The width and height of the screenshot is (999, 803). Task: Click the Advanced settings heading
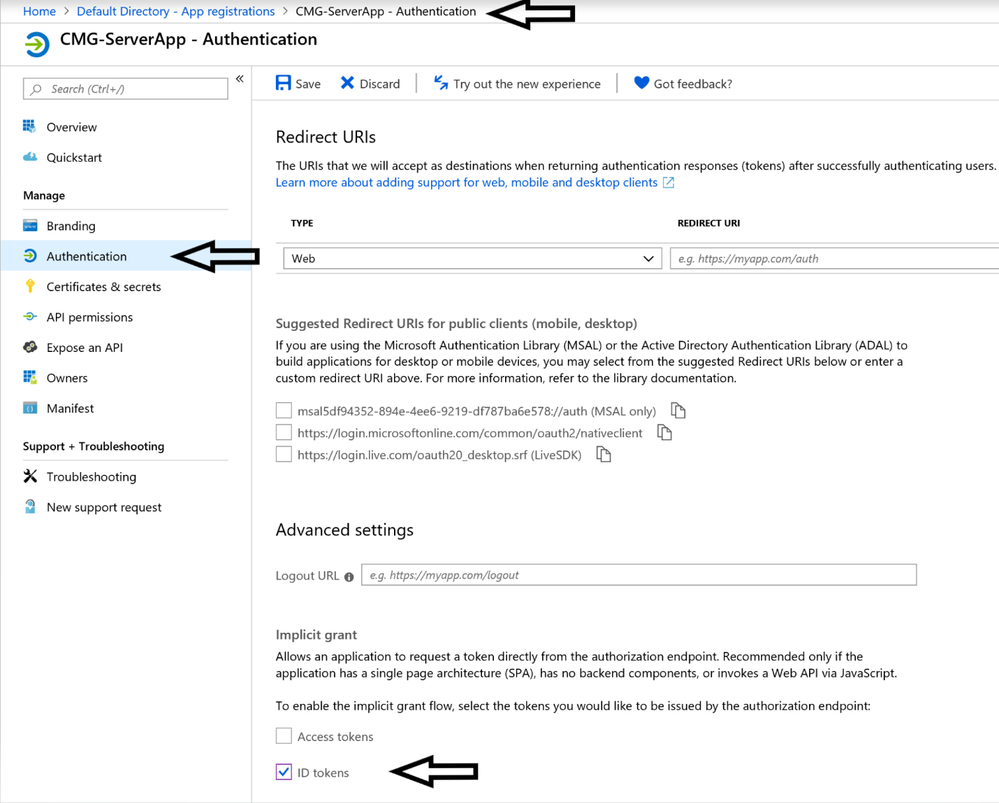(345, 530)
